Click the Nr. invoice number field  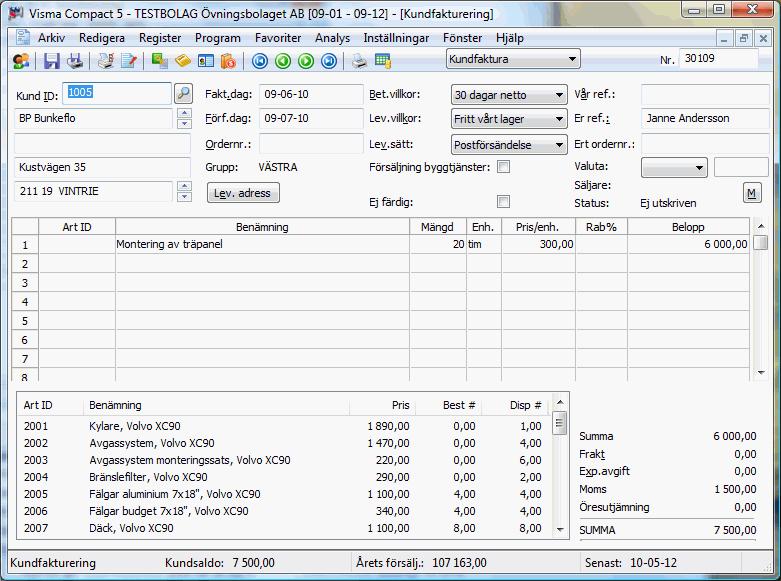tap(719, 59)
